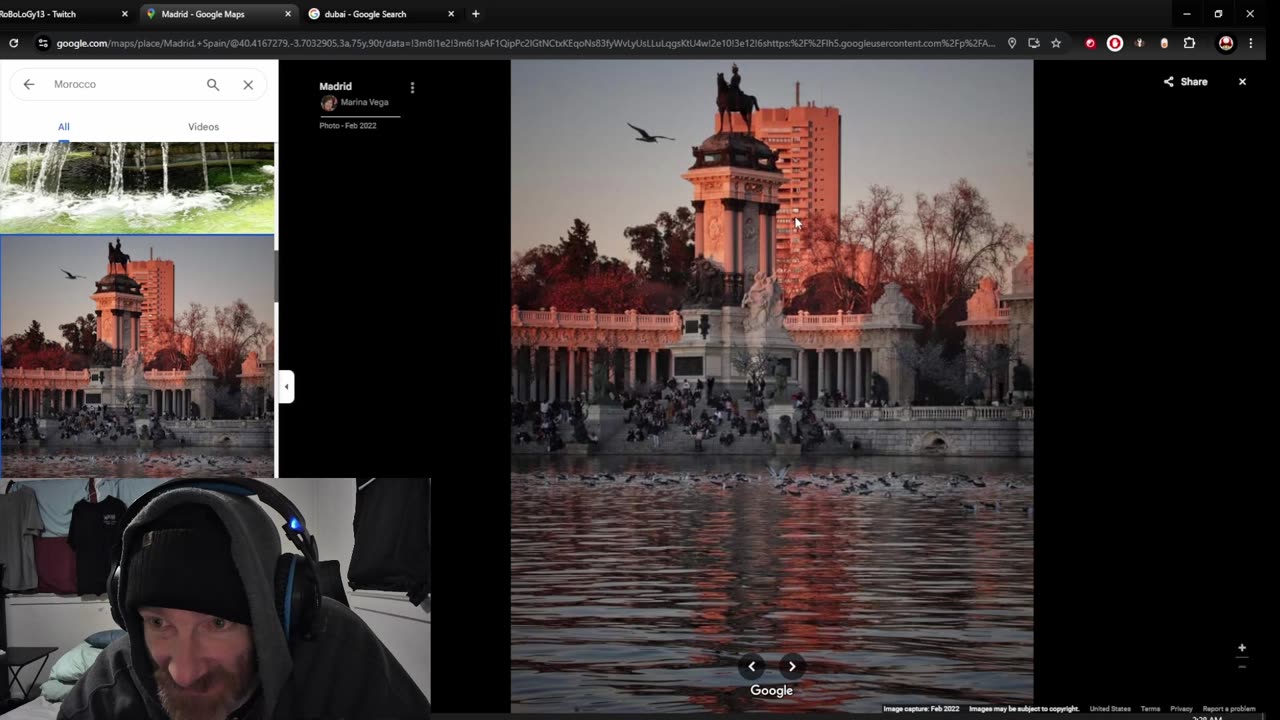Close the Twitch tab
Viewport: 1280px width, 720px height.
pyautogui.click(x=124, y=14)
